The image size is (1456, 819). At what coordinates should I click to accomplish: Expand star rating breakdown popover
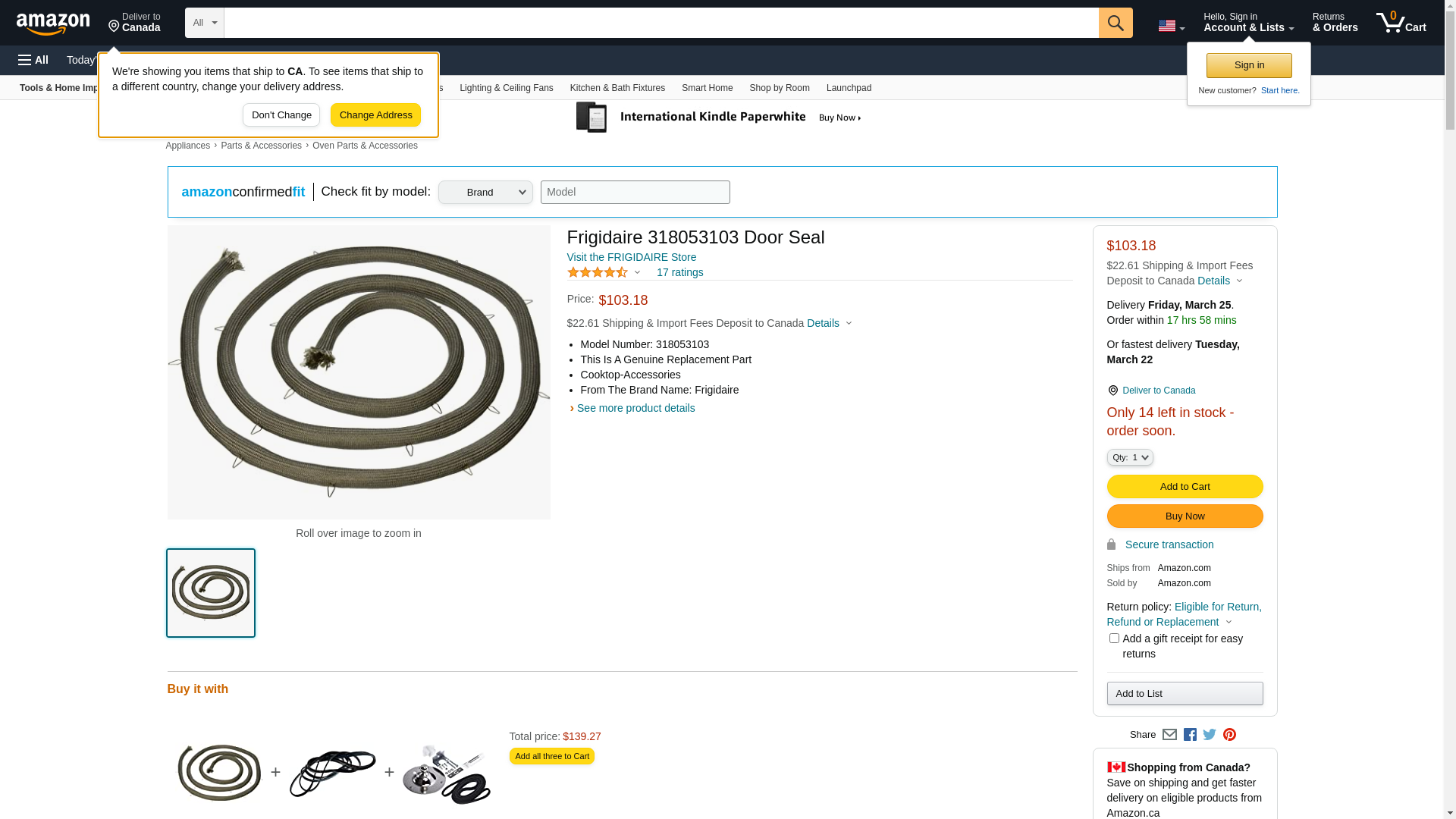[604, 272]
